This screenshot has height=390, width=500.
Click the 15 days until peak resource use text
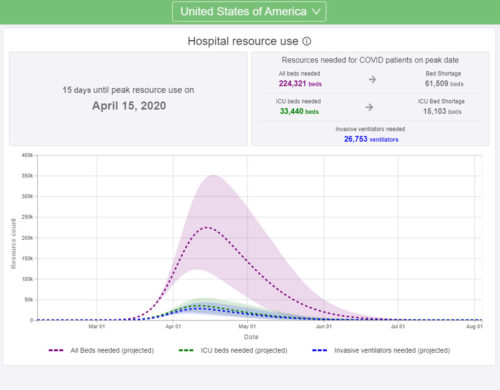(x=128, y=90)
